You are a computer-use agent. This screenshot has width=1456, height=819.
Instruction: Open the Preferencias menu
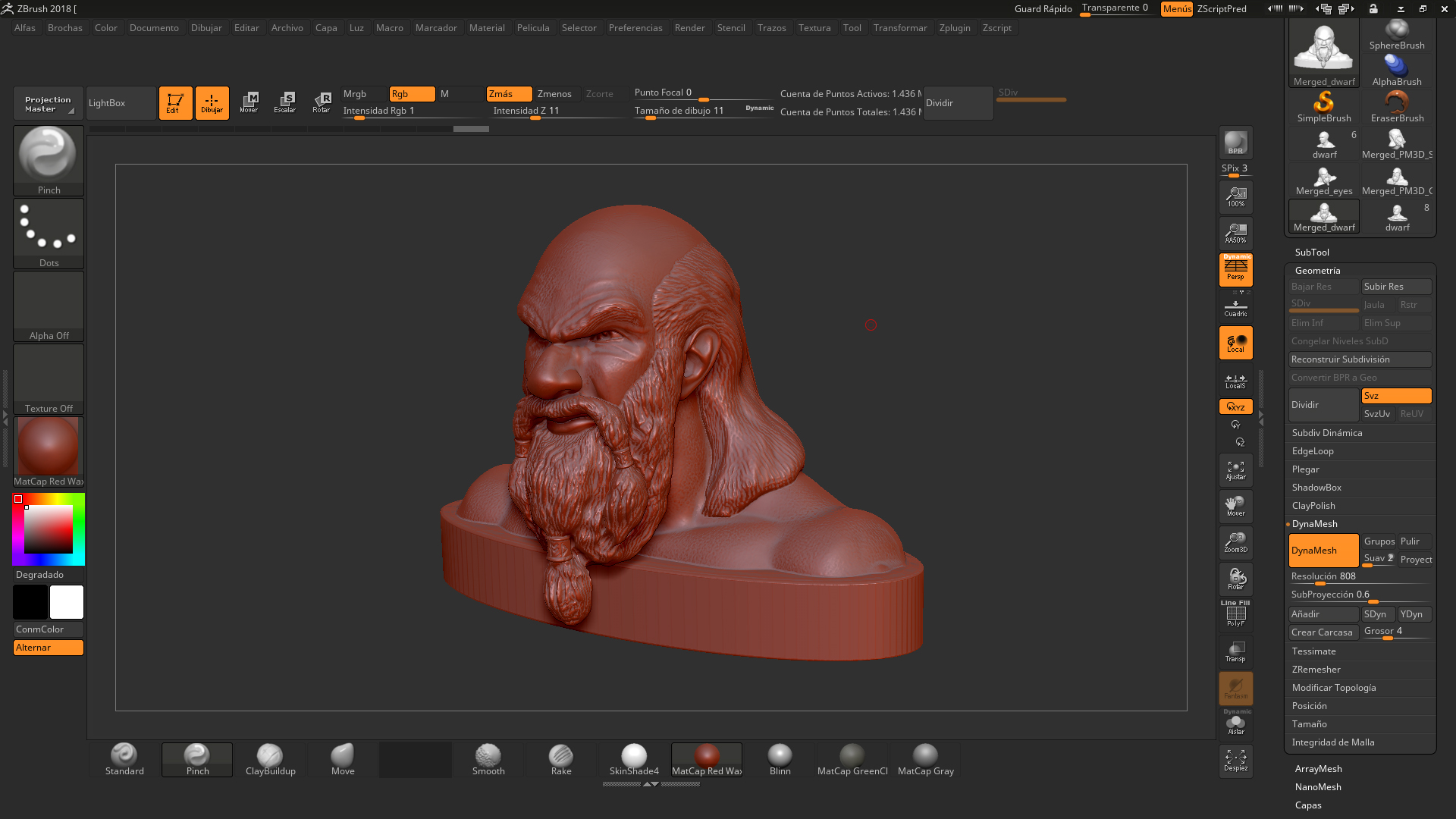635,28
